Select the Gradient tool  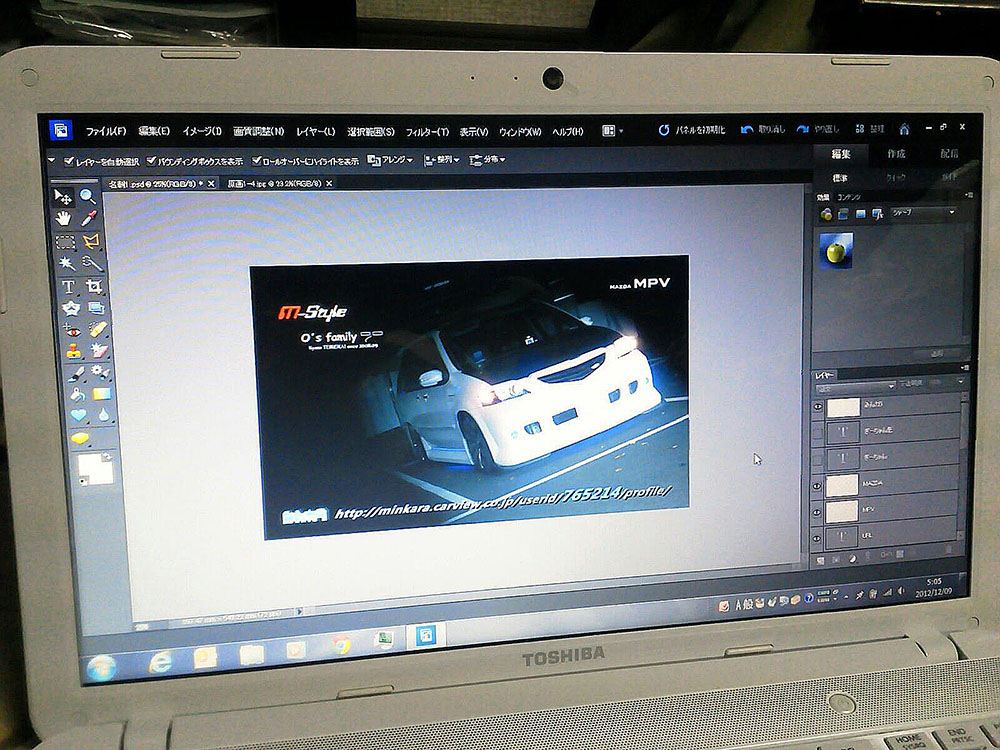point(102,394)
